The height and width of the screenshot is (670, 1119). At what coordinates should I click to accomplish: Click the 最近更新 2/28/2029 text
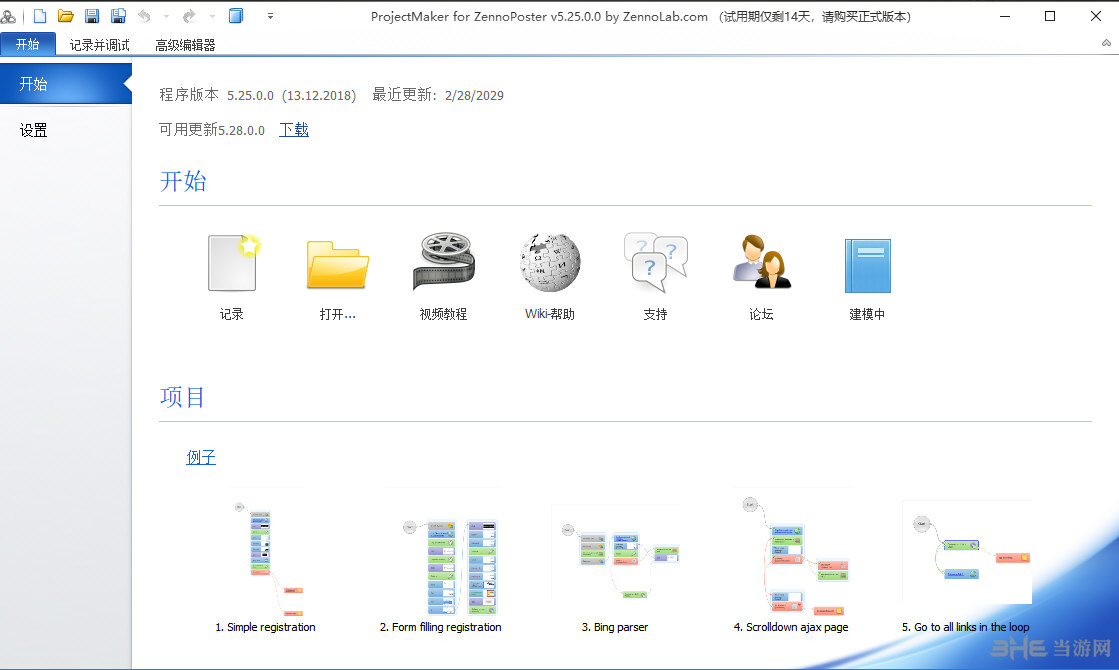point(437,95)
